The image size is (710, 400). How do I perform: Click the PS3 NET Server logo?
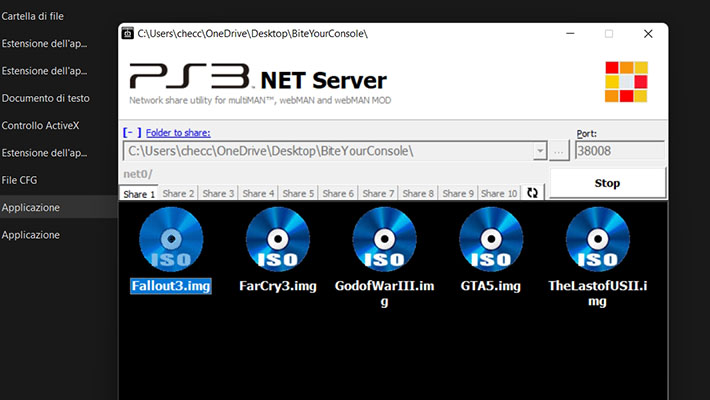[258, 77]
